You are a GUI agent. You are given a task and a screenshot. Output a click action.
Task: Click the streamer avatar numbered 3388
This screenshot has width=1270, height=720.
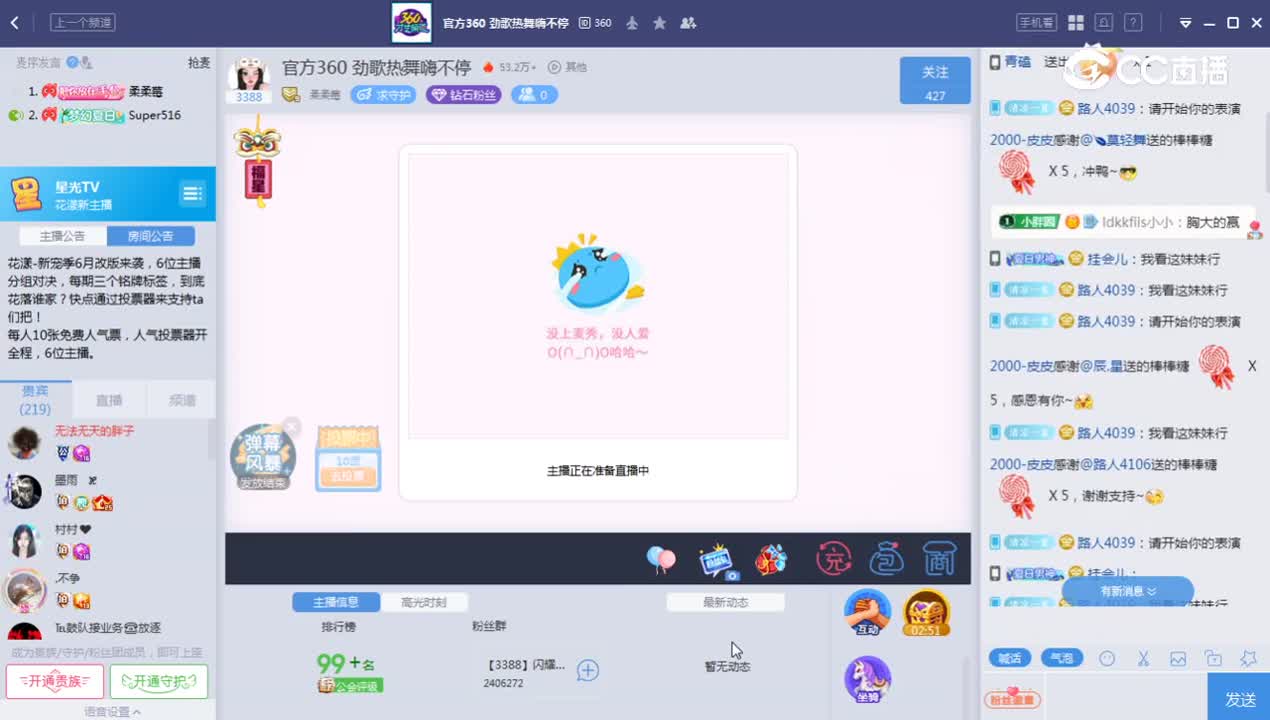(x=249, y=81)
